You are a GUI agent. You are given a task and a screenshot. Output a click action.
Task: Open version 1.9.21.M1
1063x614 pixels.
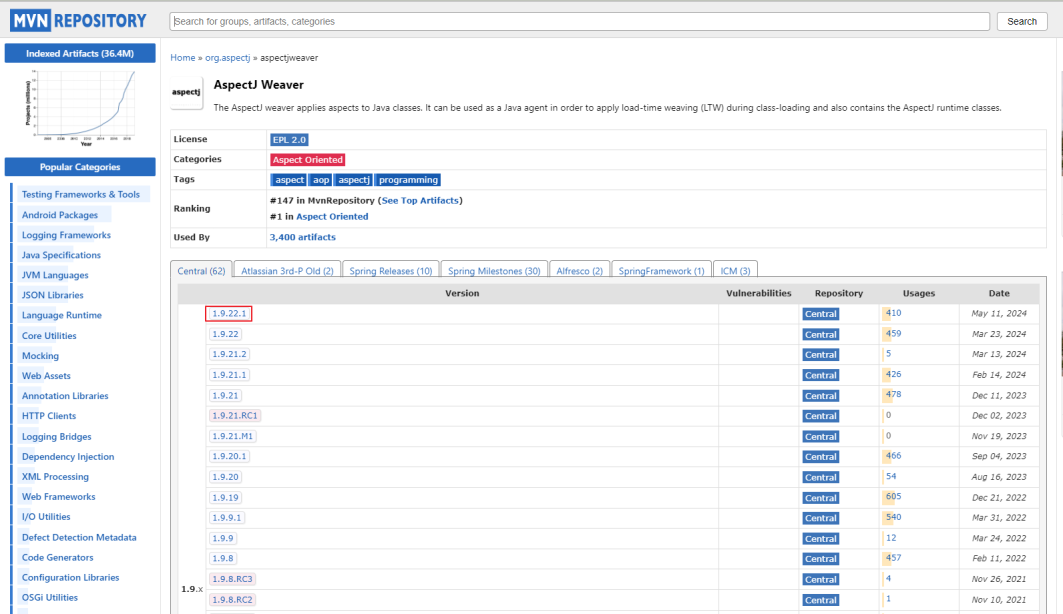click(233, 436)
